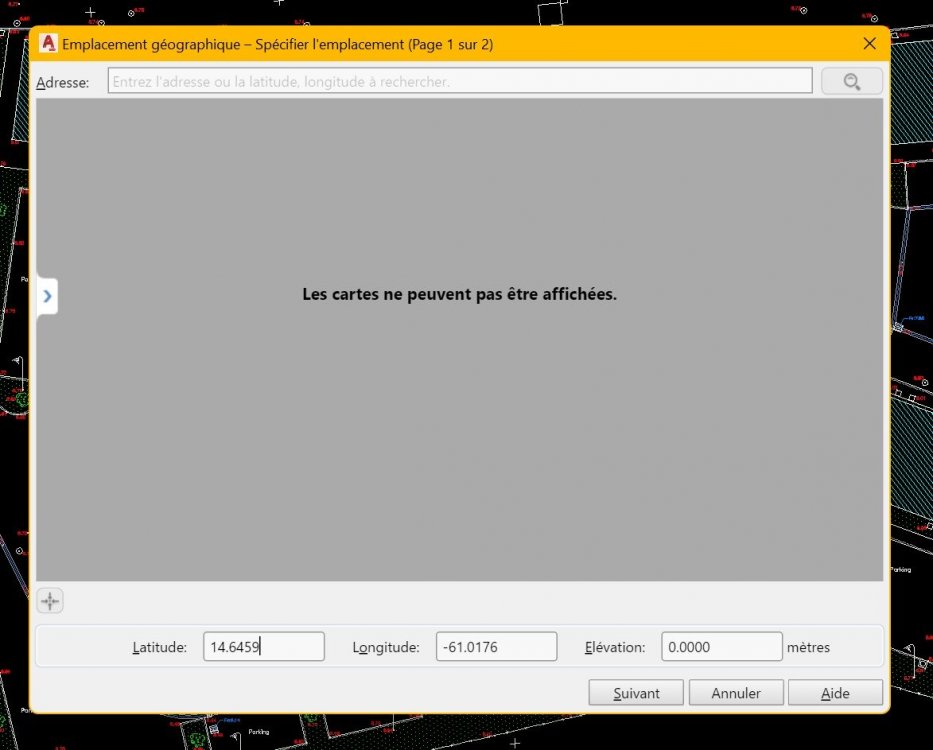
Task: Open help via the Aide button
Action: point(835,693)
